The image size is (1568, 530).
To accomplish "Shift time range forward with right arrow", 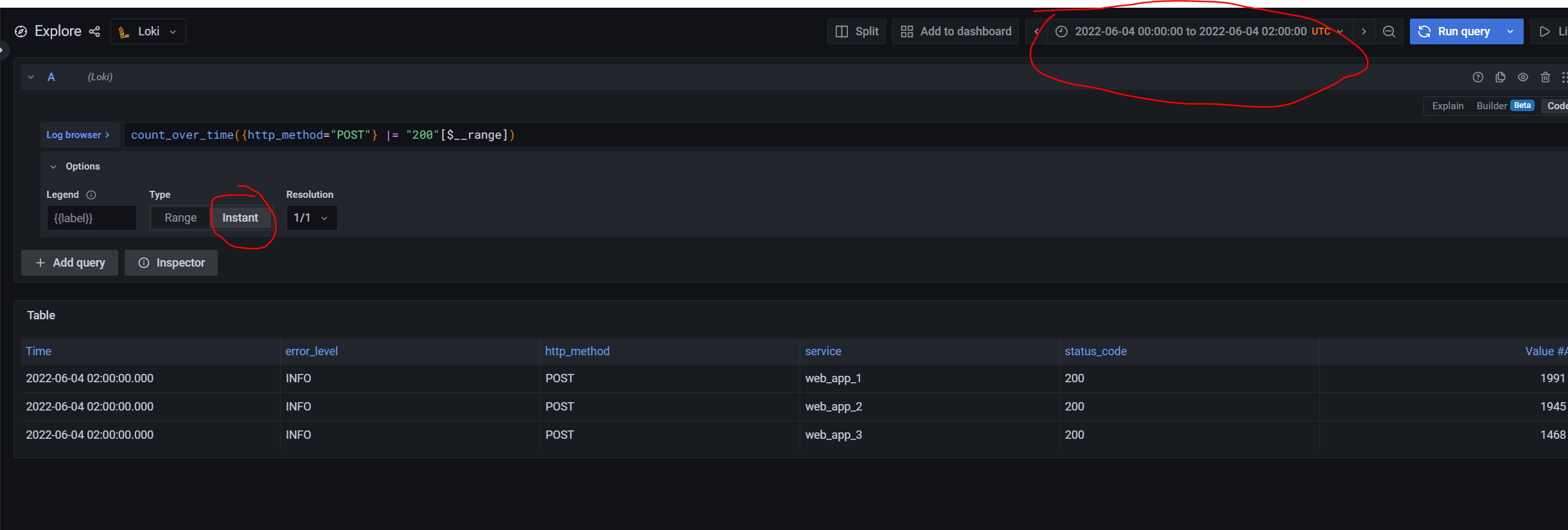I will [1364, 31].
